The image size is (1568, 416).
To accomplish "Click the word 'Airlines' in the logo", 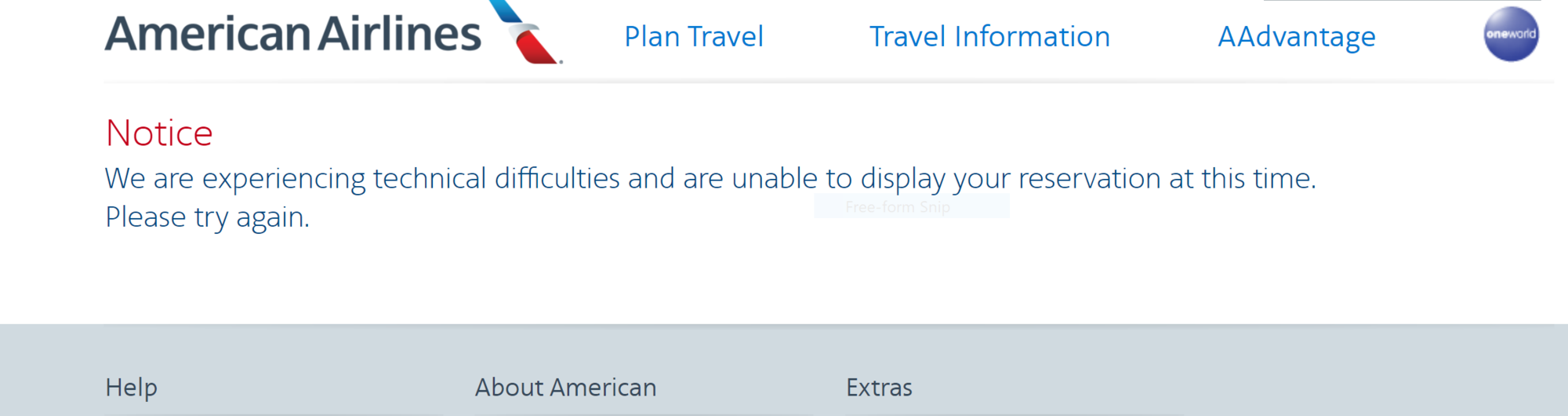I will coord(400,35).
